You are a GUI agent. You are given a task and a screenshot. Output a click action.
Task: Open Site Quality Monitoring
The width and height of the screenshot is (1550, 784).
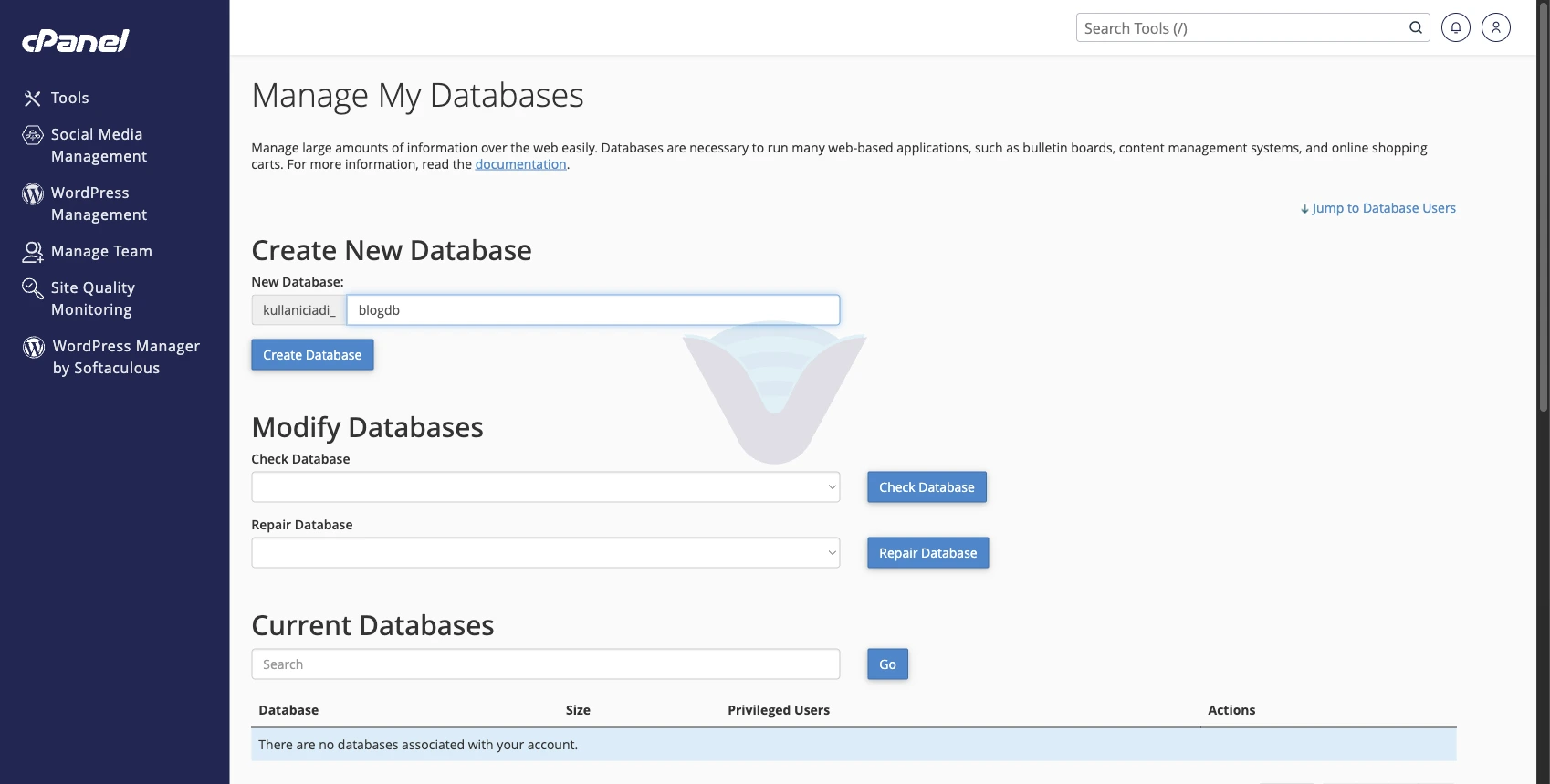pos(92,298)
